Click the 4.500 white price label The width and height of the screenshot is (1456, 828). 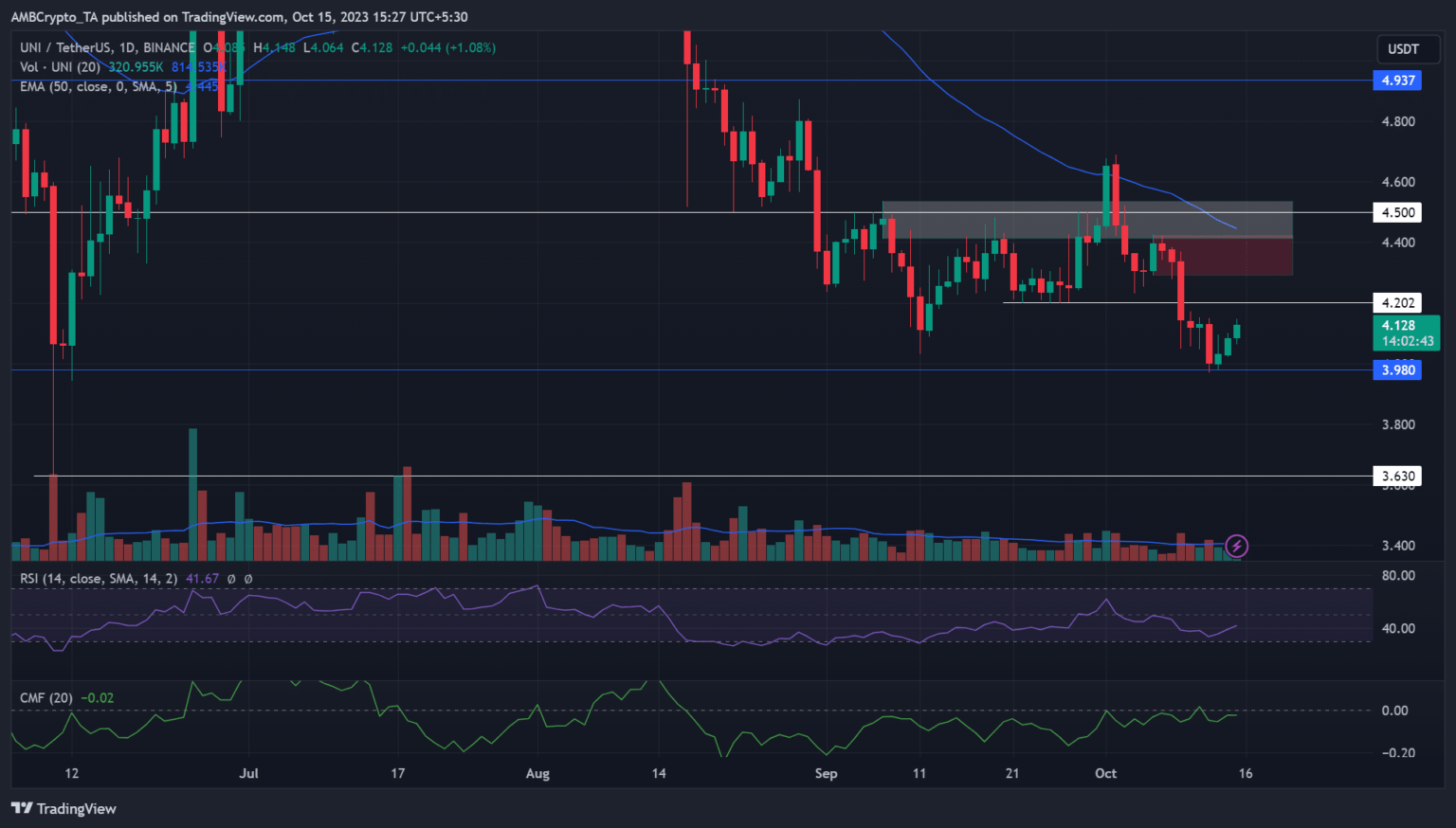[x=1397, y=212]
